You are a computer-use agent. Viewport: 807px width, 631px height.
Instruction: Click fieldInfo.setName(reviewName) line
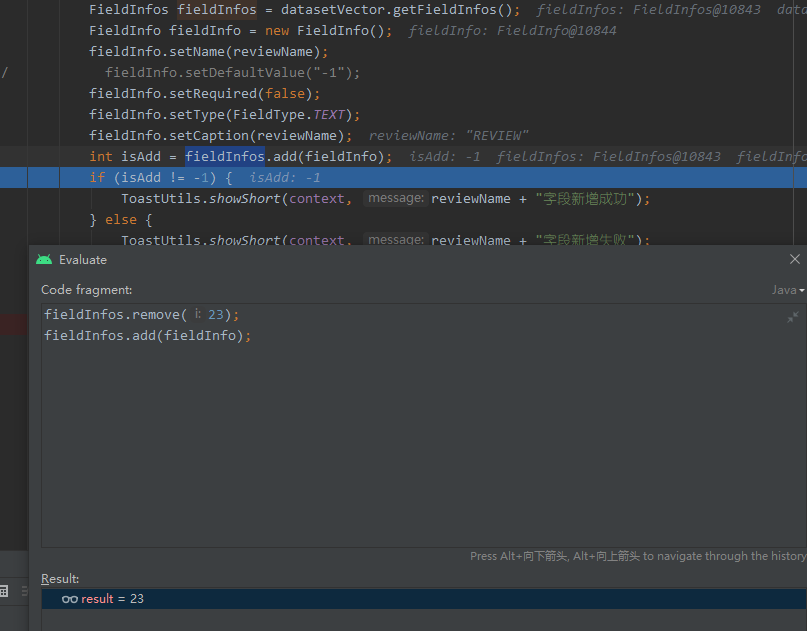(x=208, y=51)
